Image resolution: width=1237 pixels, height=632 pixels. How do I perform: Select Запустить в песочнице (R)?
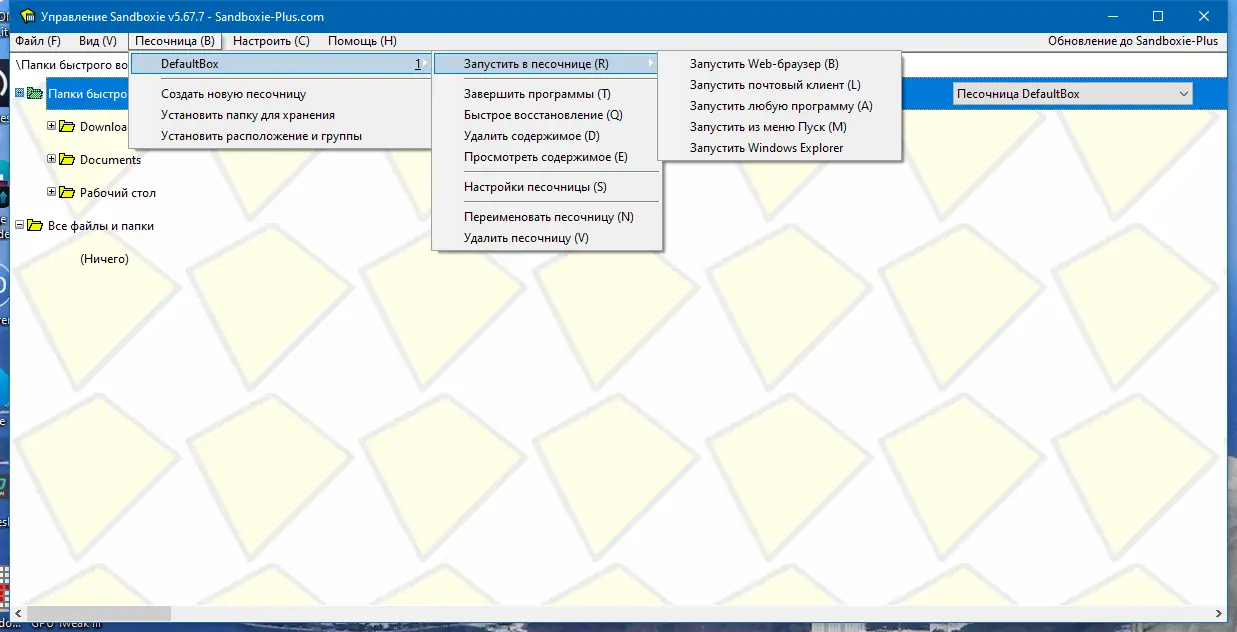tap(547, 64)
